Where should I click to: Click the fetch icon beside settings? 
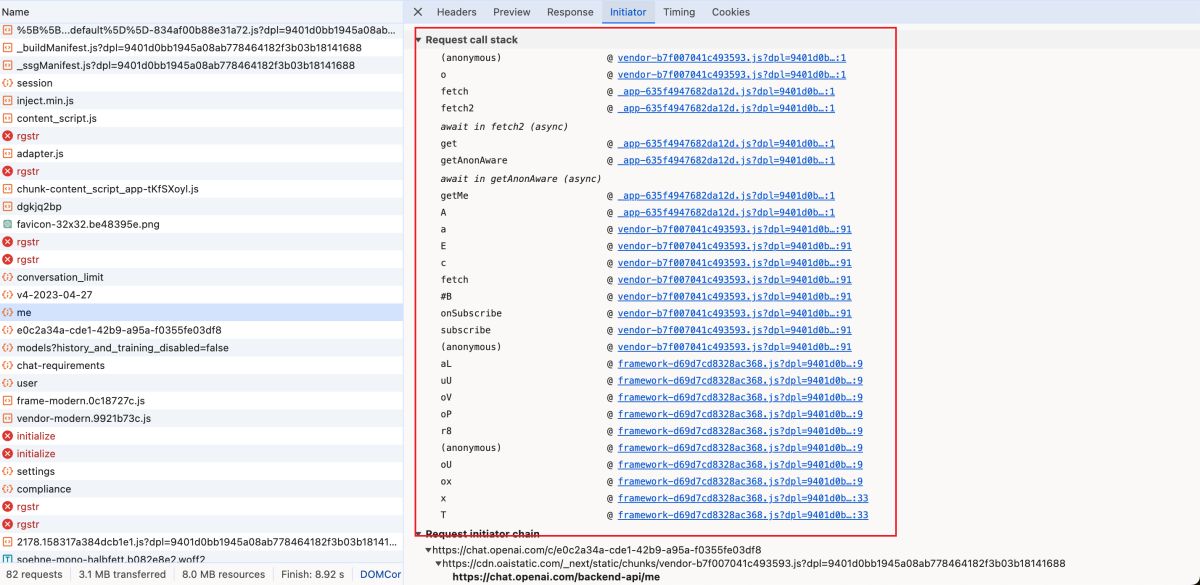coord(7,471)
